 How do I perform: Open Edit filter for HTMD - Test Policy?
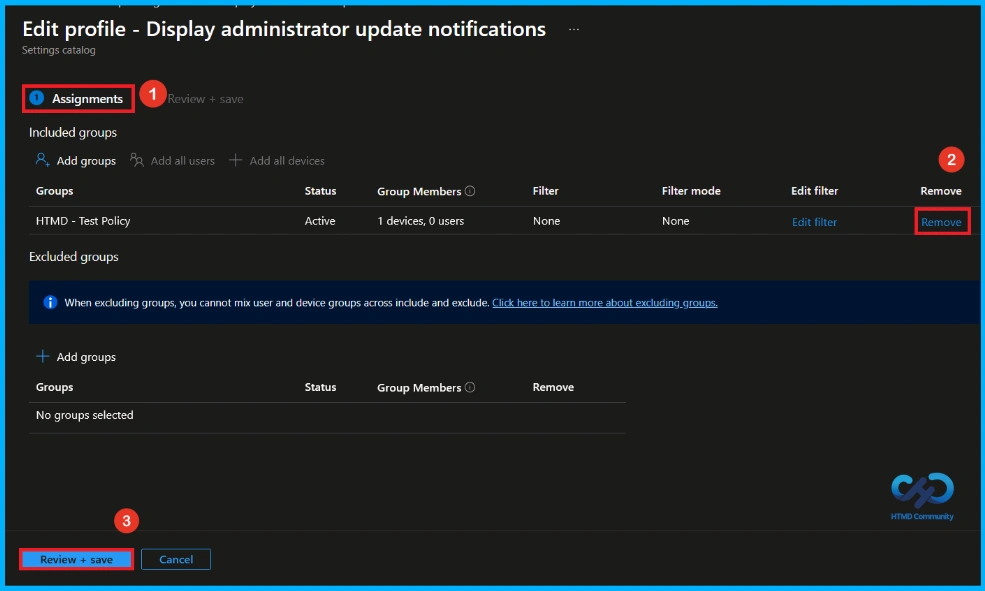tap(814, 222)
